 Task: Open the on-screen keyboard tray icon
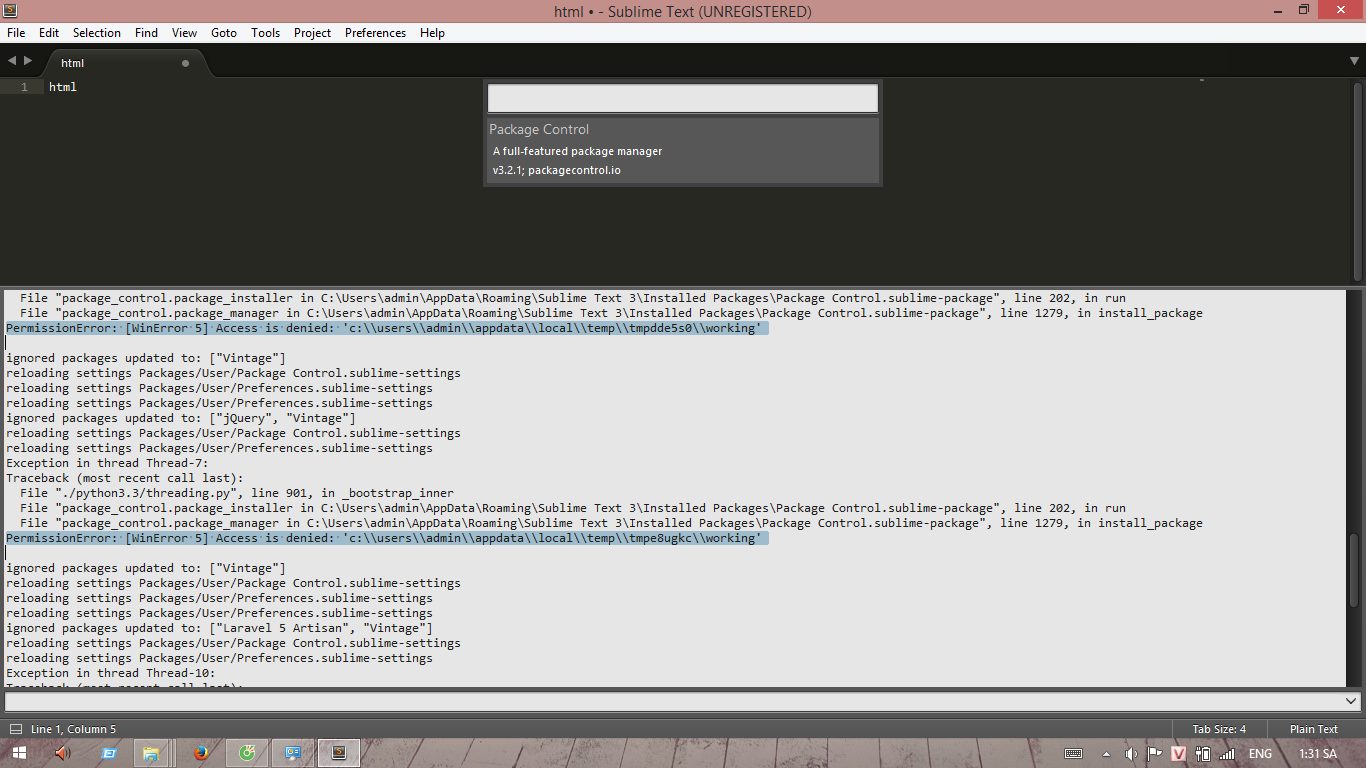click(1073, 754)
